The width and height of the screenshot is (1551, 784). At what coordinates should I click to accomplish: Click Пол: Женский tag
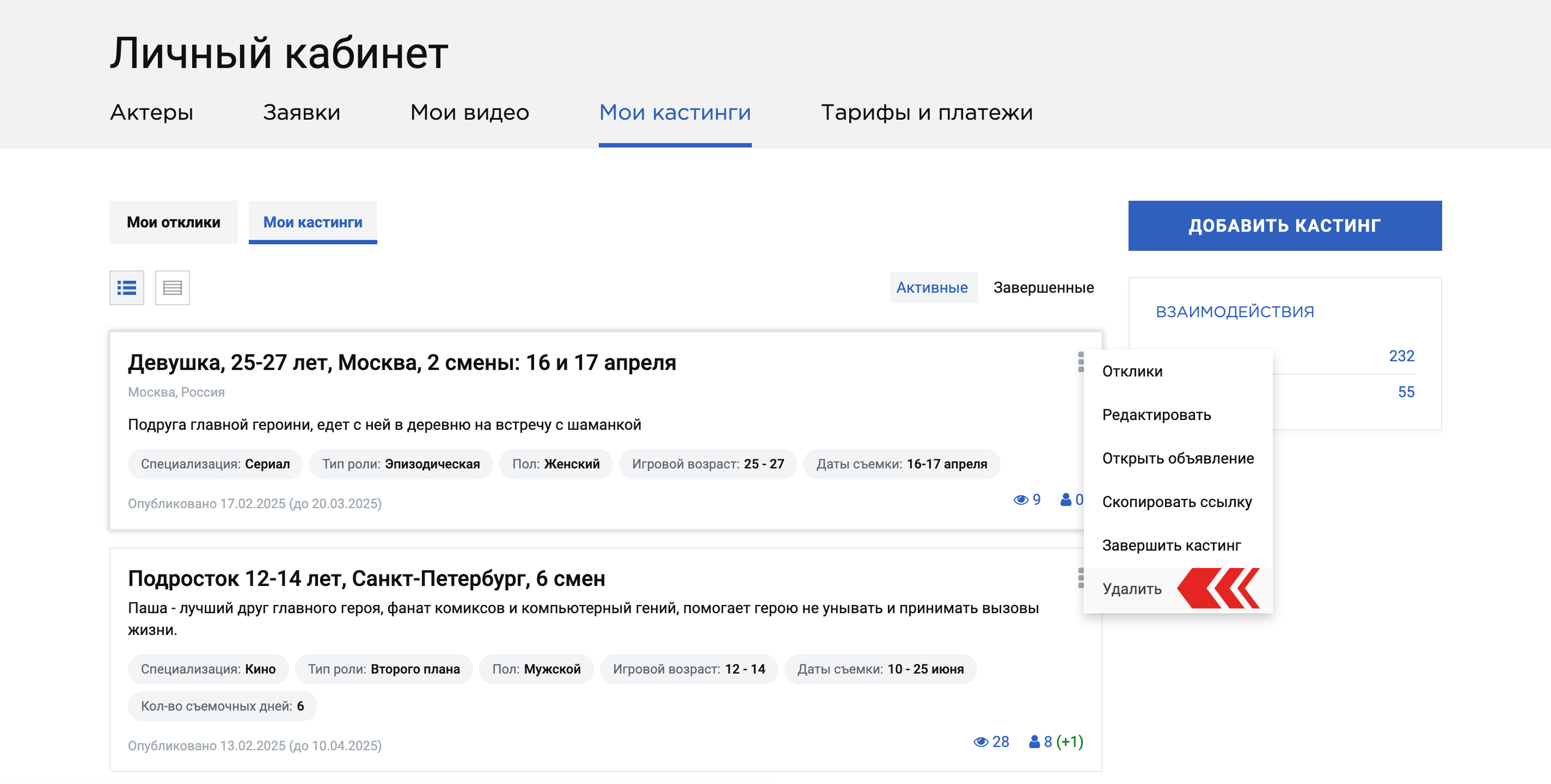pos(556,464)
